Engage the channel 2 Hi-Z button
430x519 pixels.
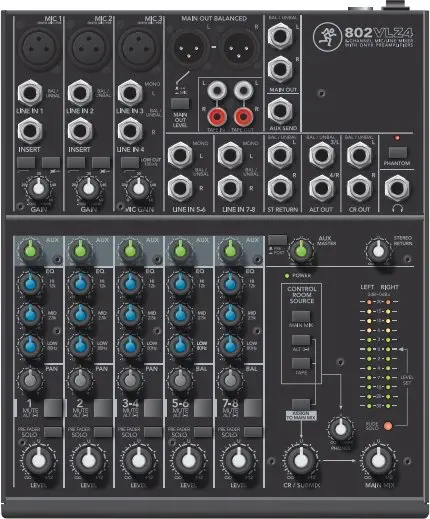(101, 163)
